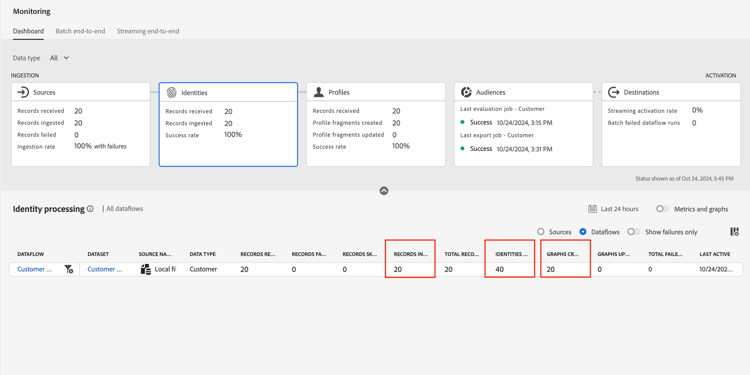Select the Identities card
Image resolution: width=750 pixels, height=375 pixels.
click(228, 124)
